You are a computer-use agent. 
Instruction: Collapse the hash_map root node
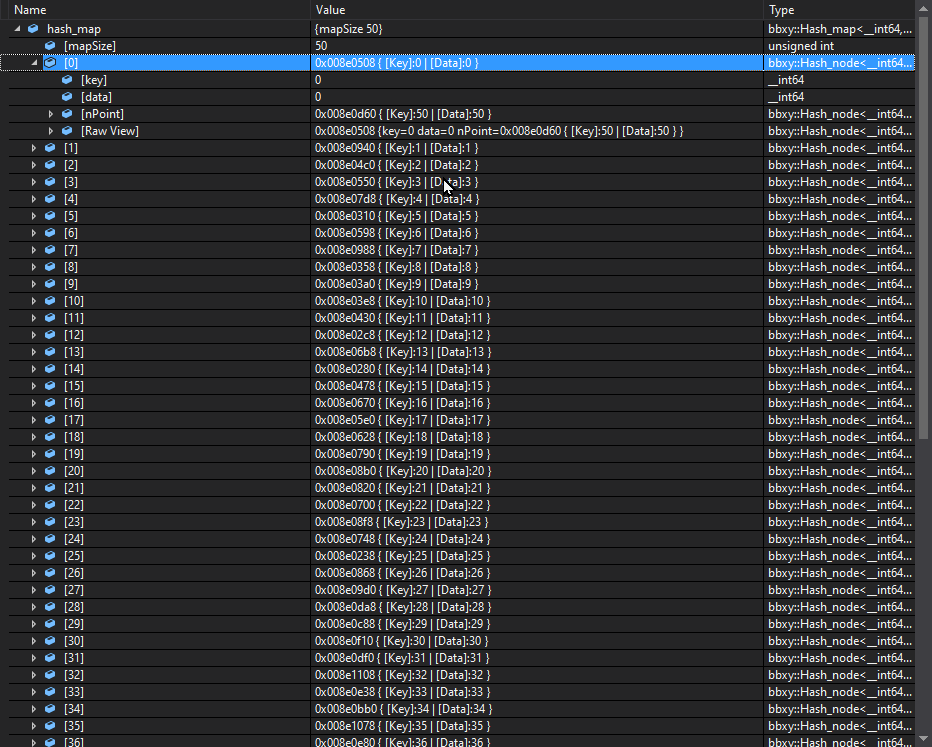[x=17, y=29]
